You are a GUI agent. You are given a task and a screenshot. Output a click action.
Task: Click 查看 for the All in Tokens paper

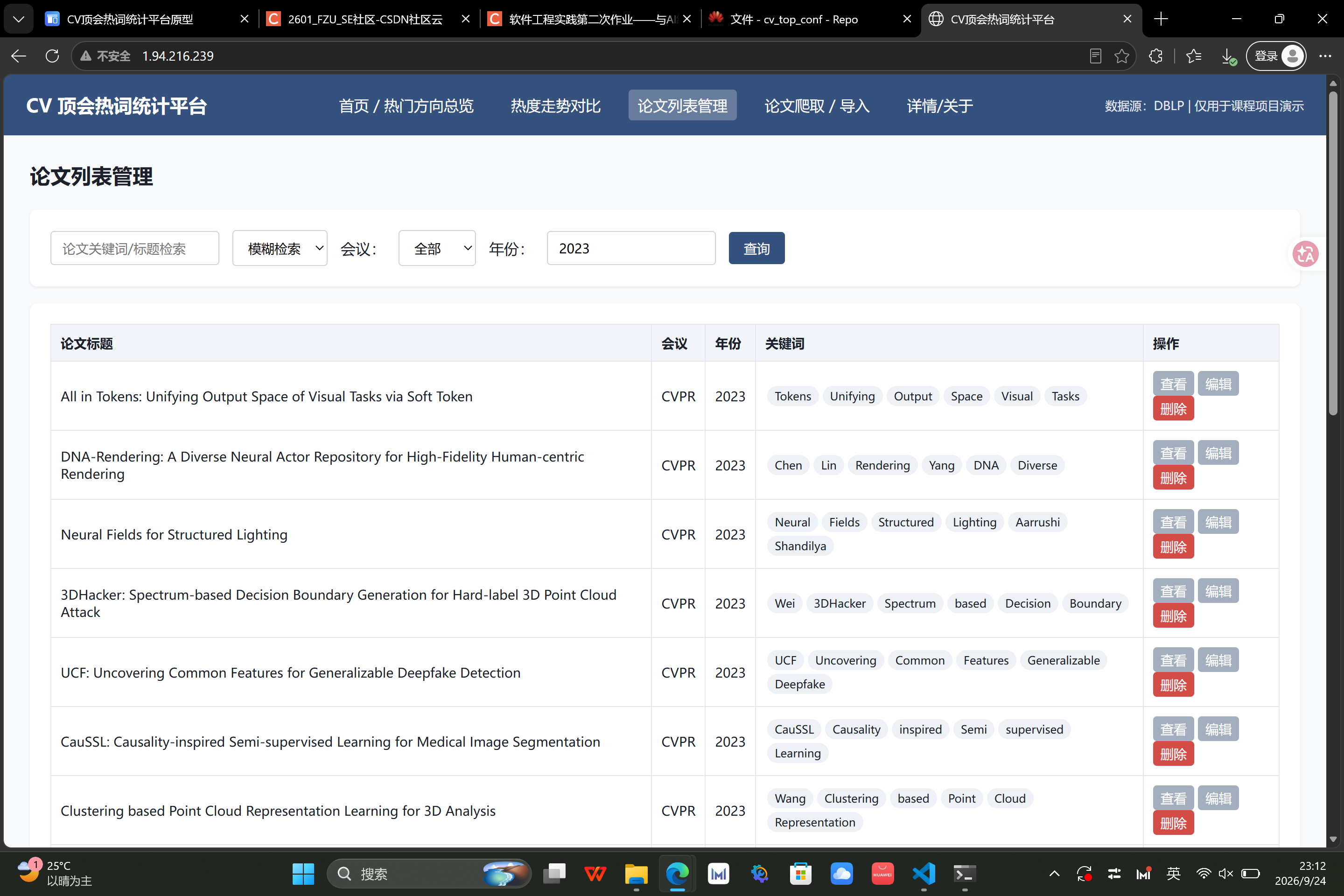pos(1173,384)
